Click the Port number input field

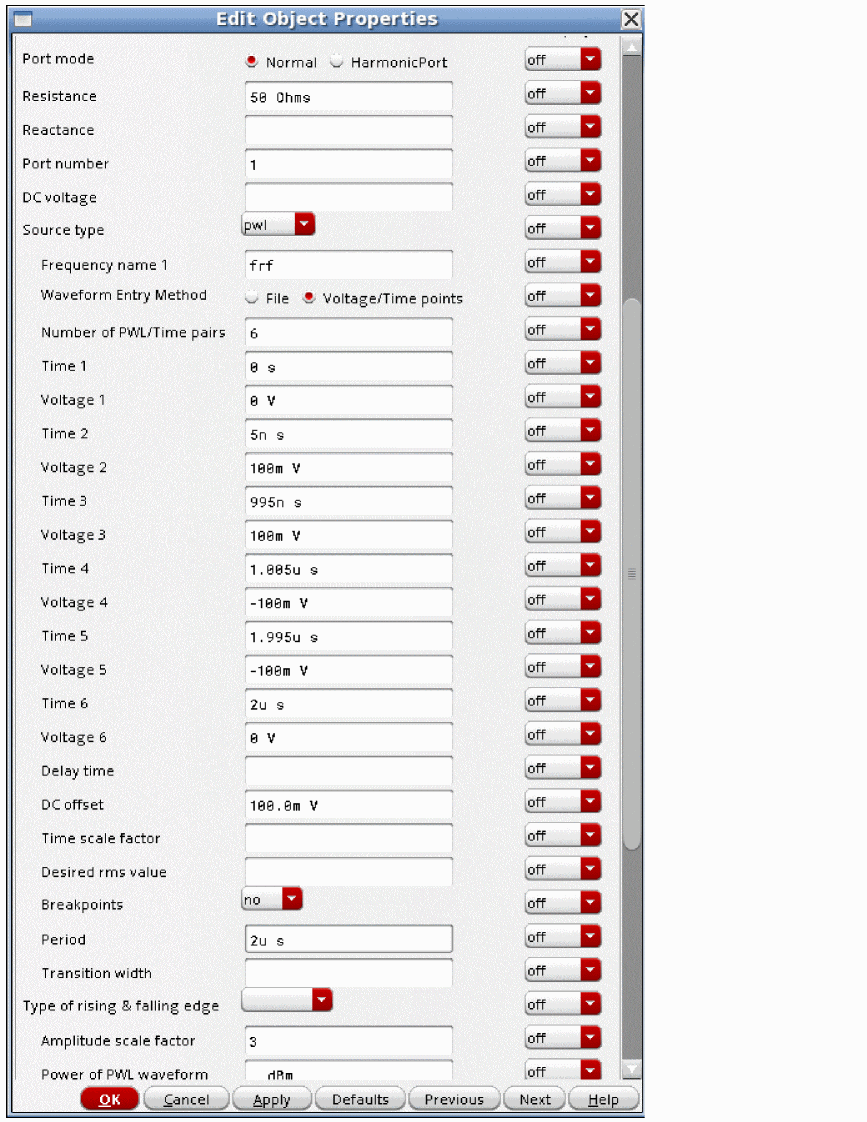click(348, 164)
